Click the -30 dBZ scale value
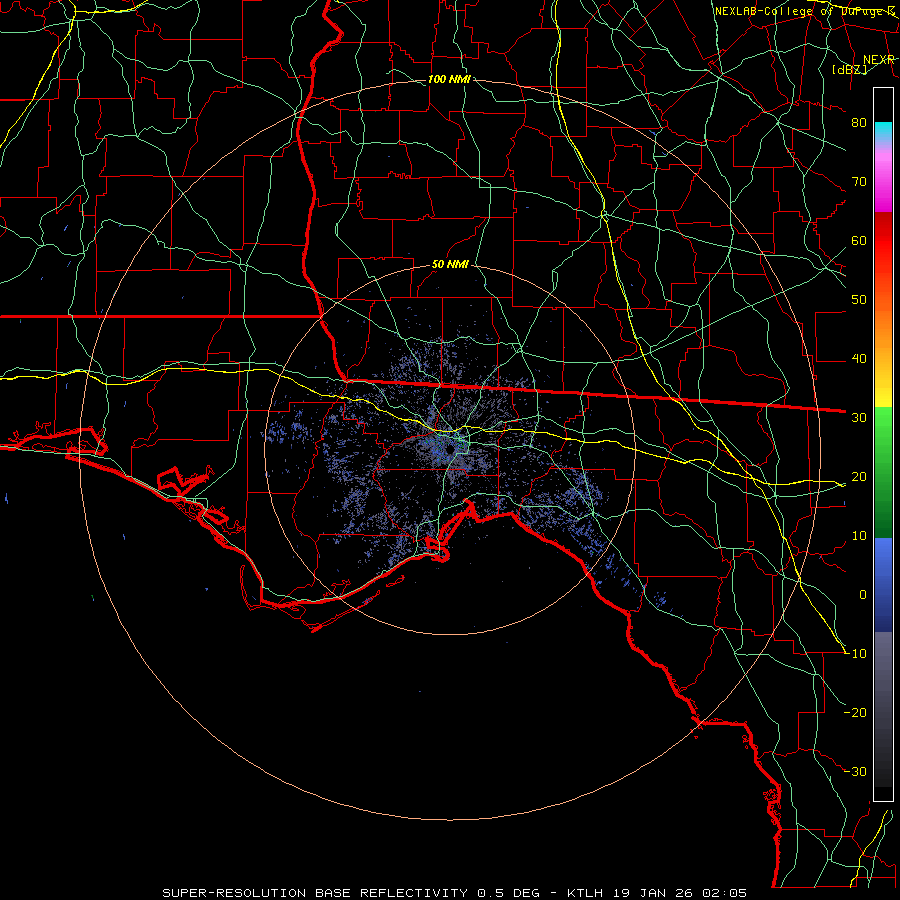 (x=855, y=771)
